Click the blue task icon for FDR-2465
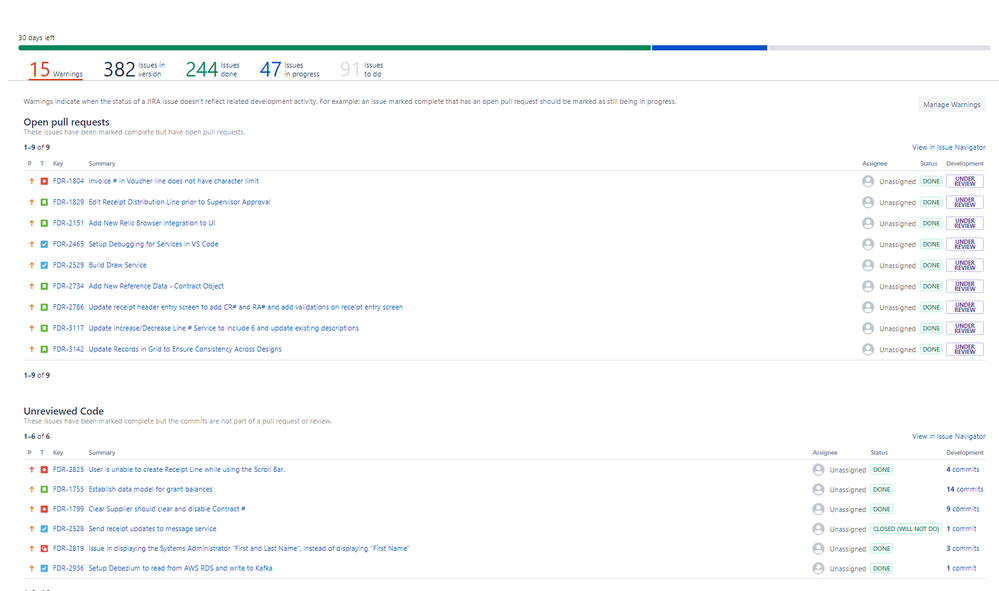 coord(44,244)
